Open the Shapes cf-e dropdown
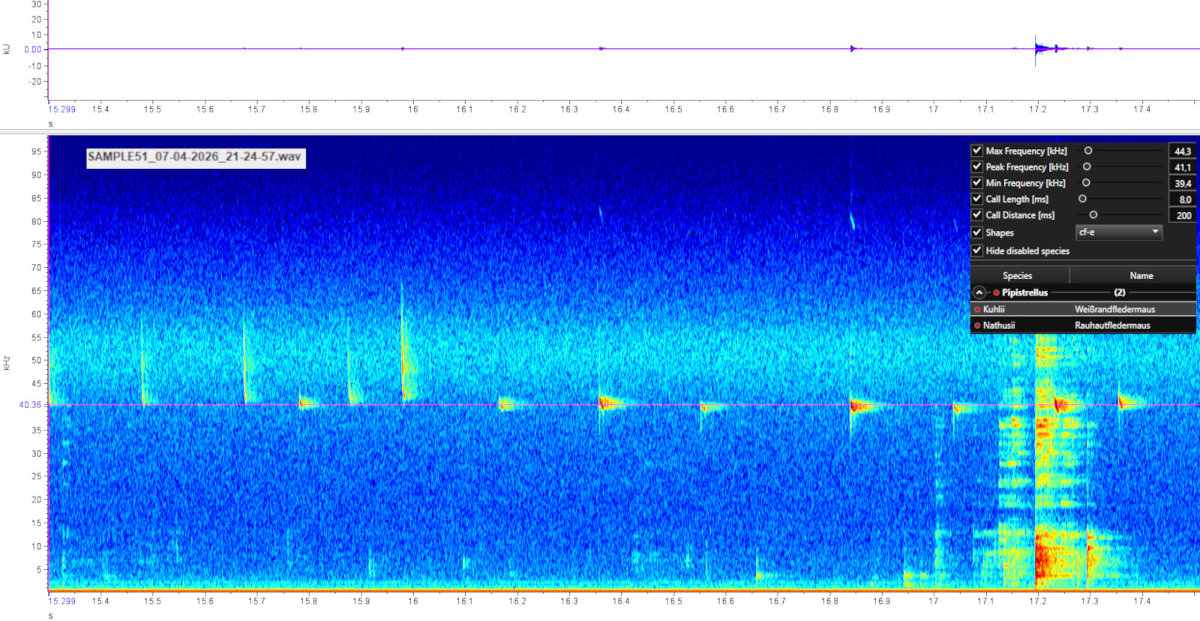The image size is (1200, 621). point(1118,232)
